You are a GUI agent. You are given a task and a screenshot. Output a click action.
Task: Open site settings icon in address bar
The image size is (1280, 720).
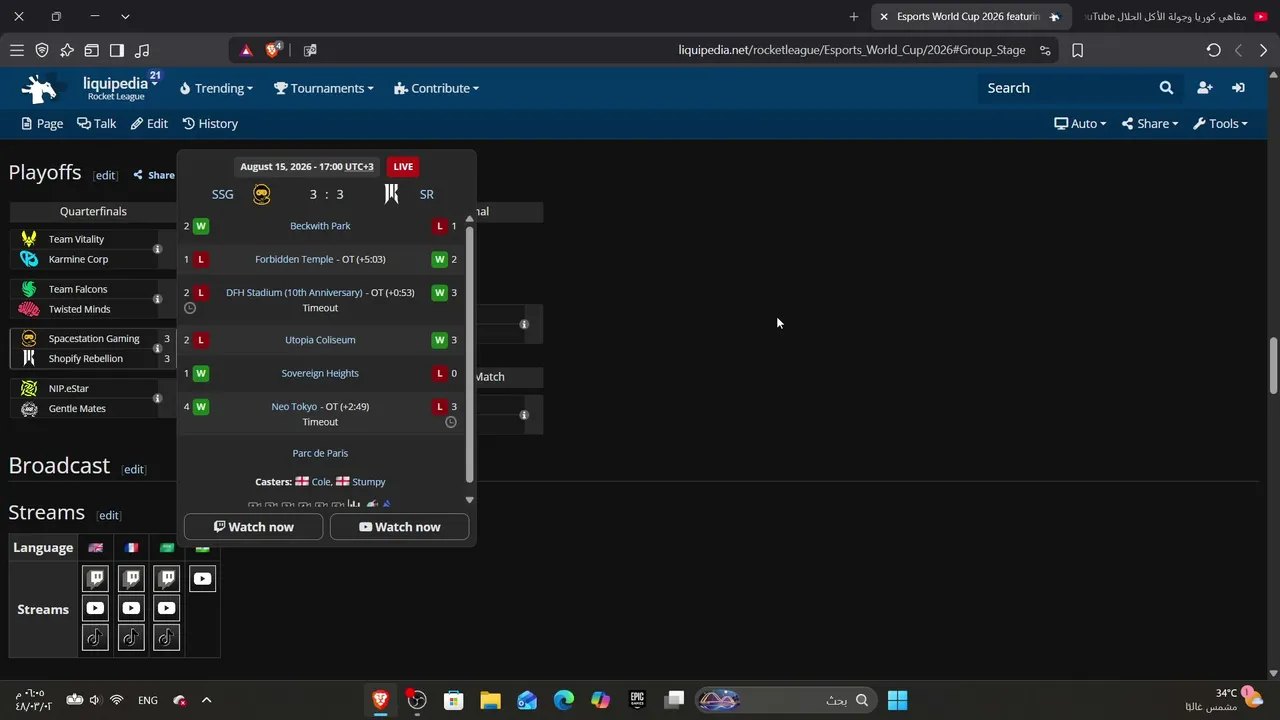point(1045,50)
